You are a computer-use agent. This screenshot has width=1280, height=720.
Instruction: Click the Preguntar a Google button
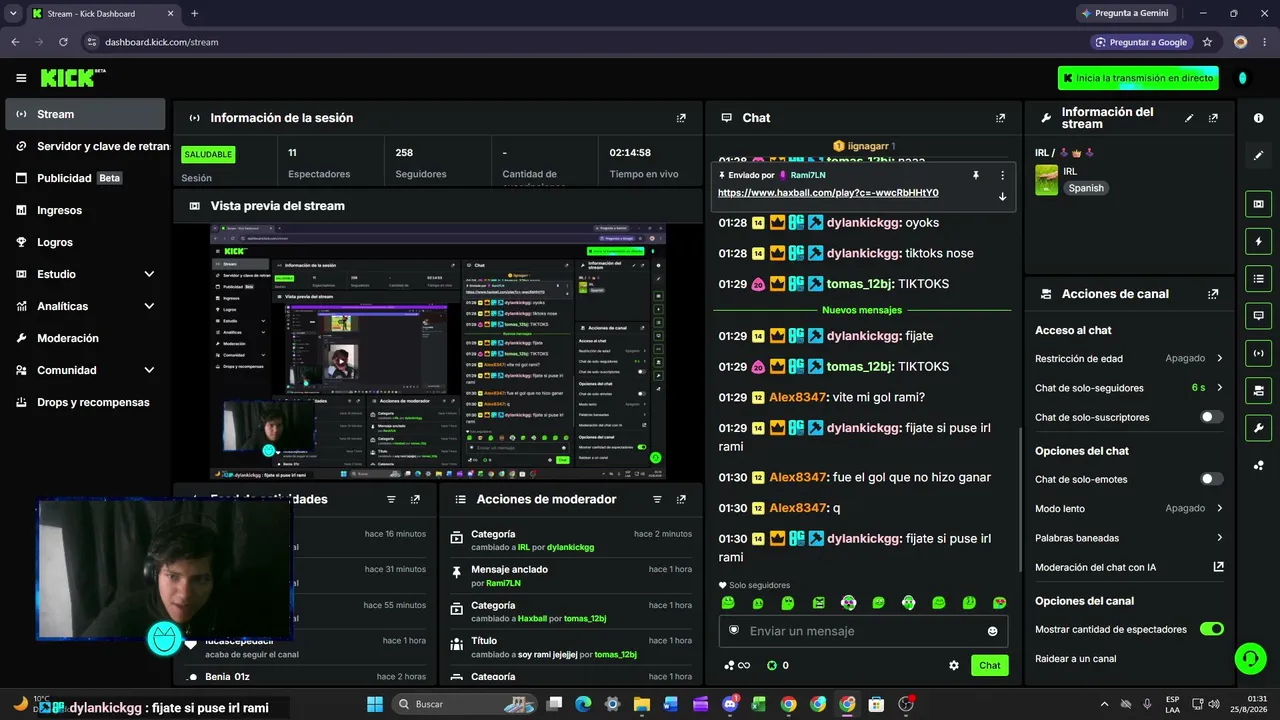[1141, 42]
